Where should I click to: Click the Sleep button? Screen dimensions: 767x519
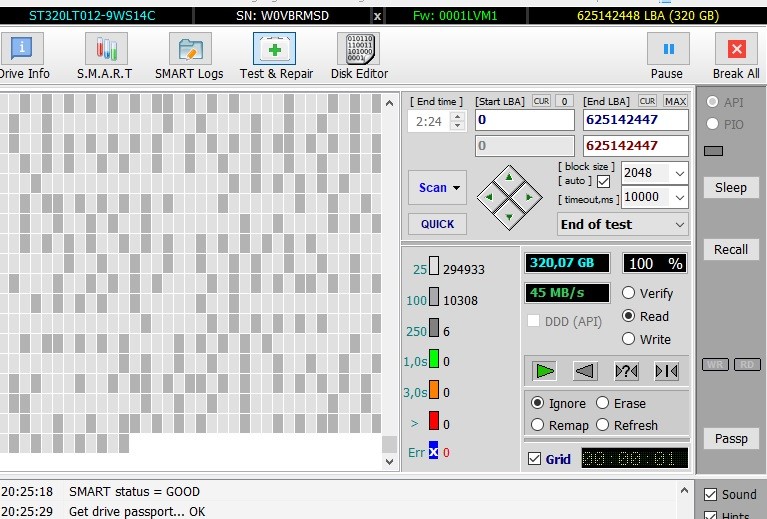click(x=731, y=188)
